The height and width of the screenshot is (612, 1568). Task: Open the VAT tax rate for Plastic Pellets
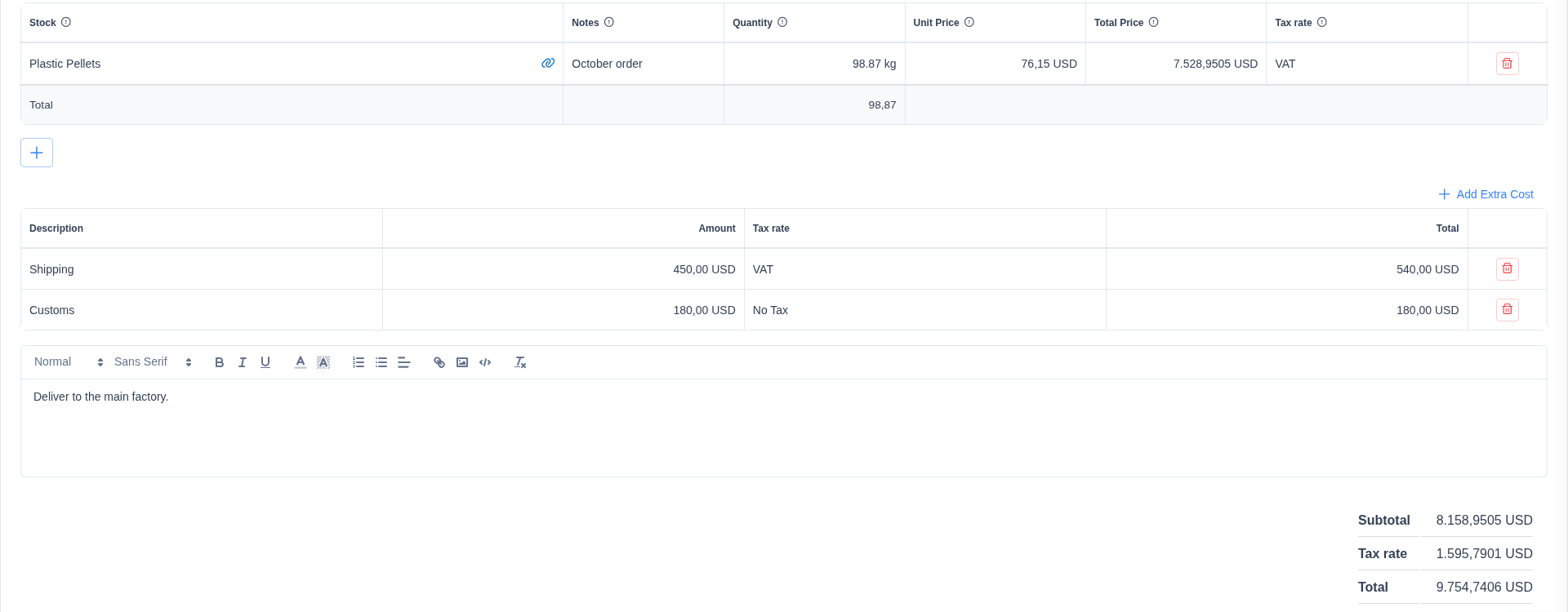tap(1367, 64)
